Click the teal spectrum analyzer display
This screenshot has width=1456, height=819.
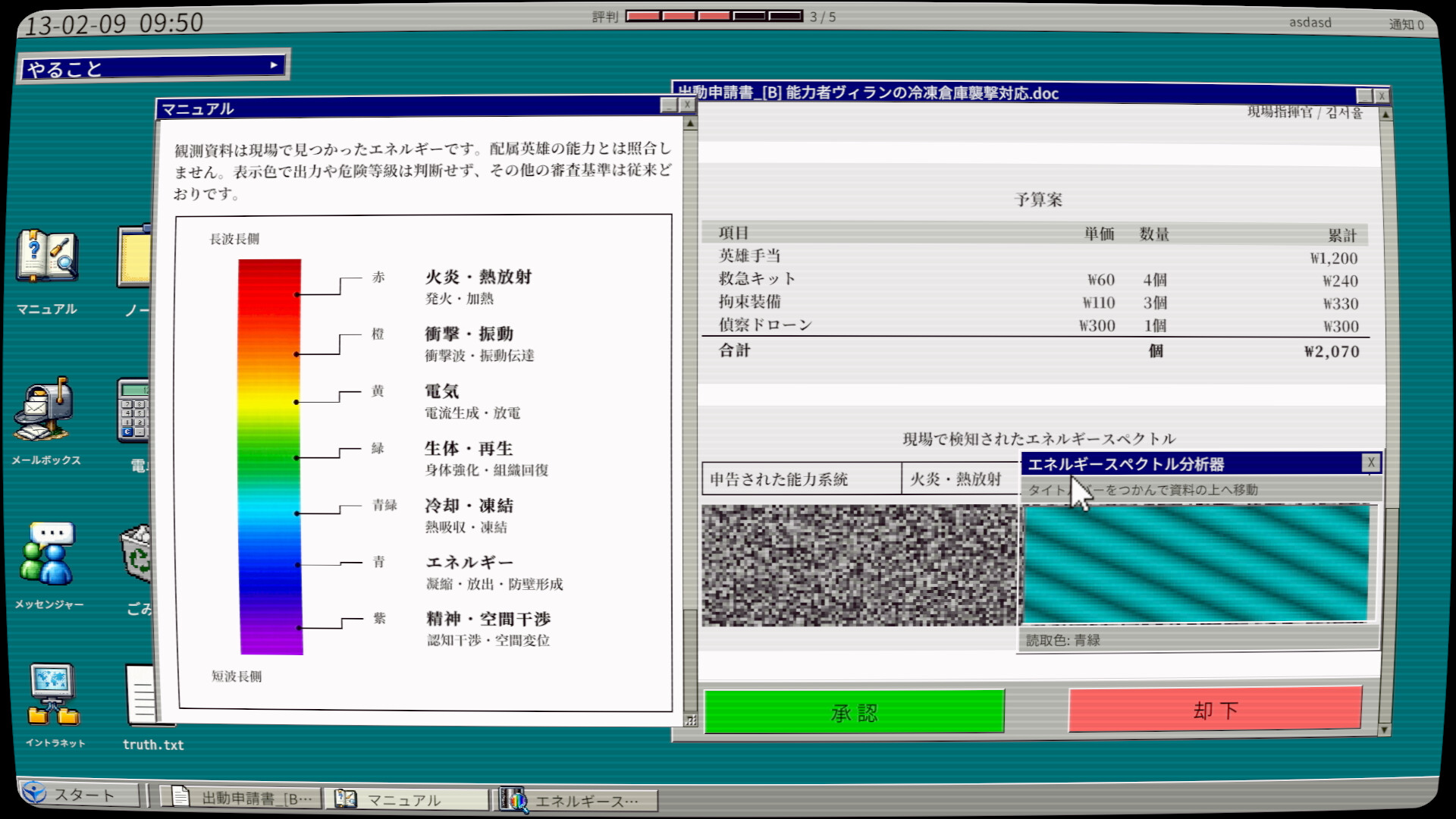(1196, 563)
